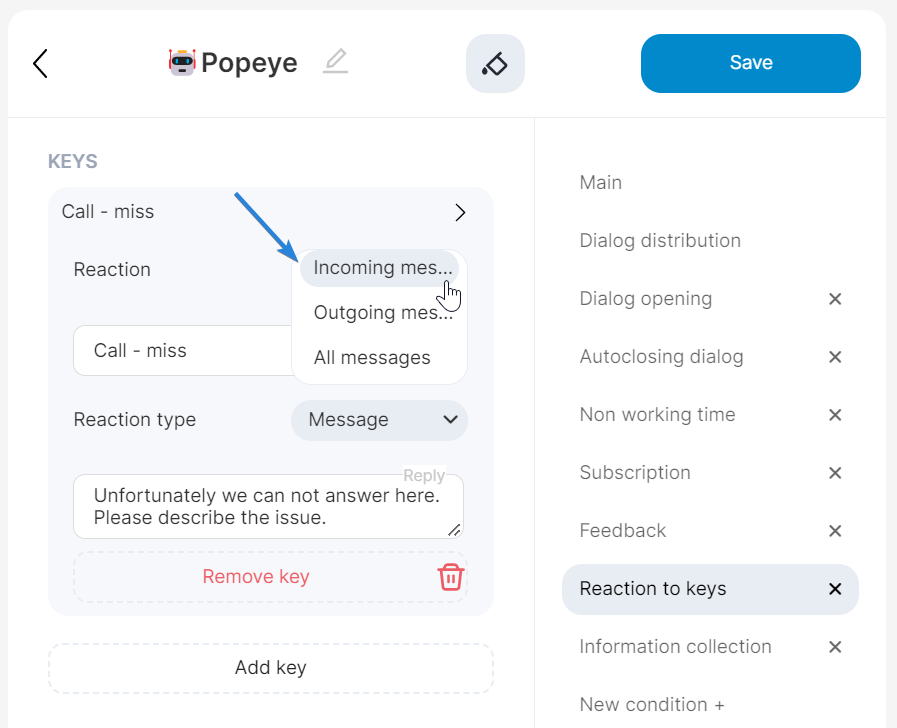Viewport: 897px width, 728px height.
Task: Expand the Call - miss key settings
Action: coord(460,212)
